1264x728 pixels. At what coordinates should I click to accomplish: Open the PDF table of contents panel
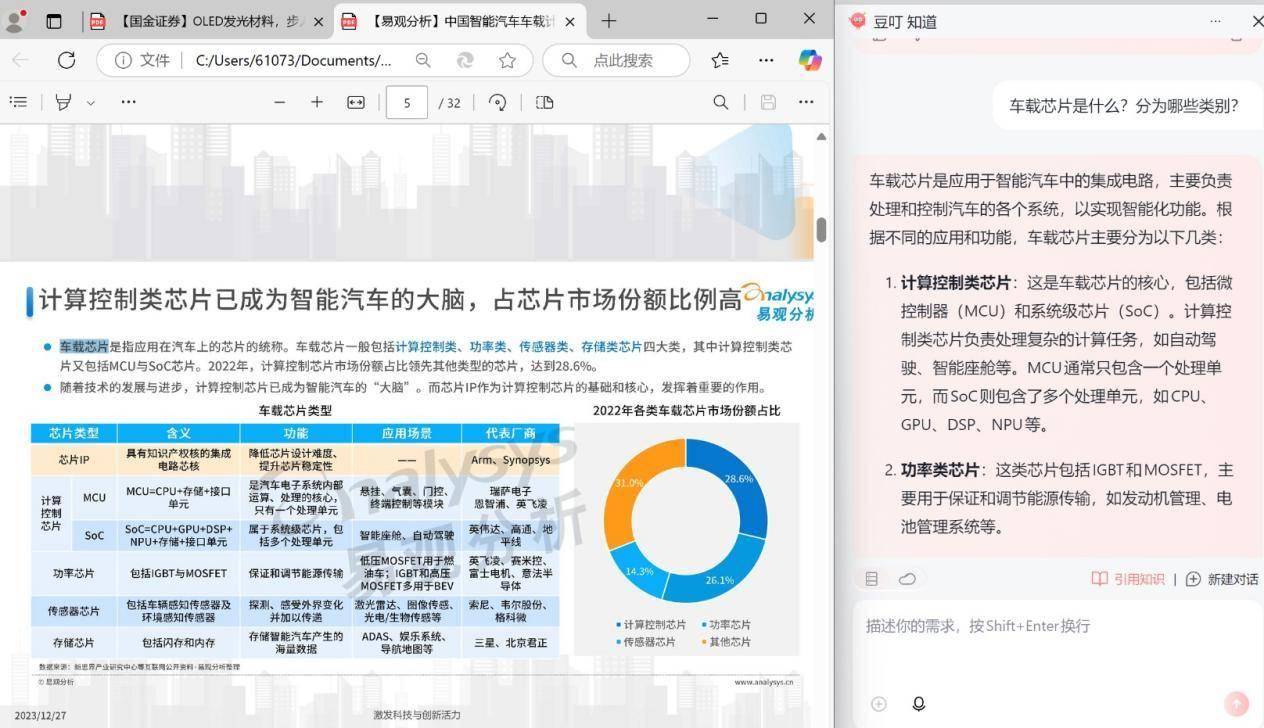(18, 102)
